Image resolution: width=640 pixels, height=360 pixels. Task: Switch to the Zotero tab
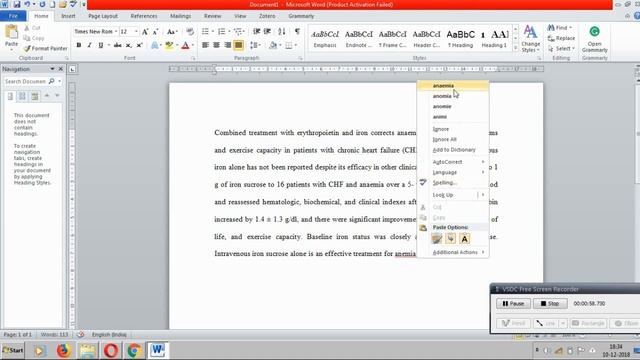coord(267,16)
